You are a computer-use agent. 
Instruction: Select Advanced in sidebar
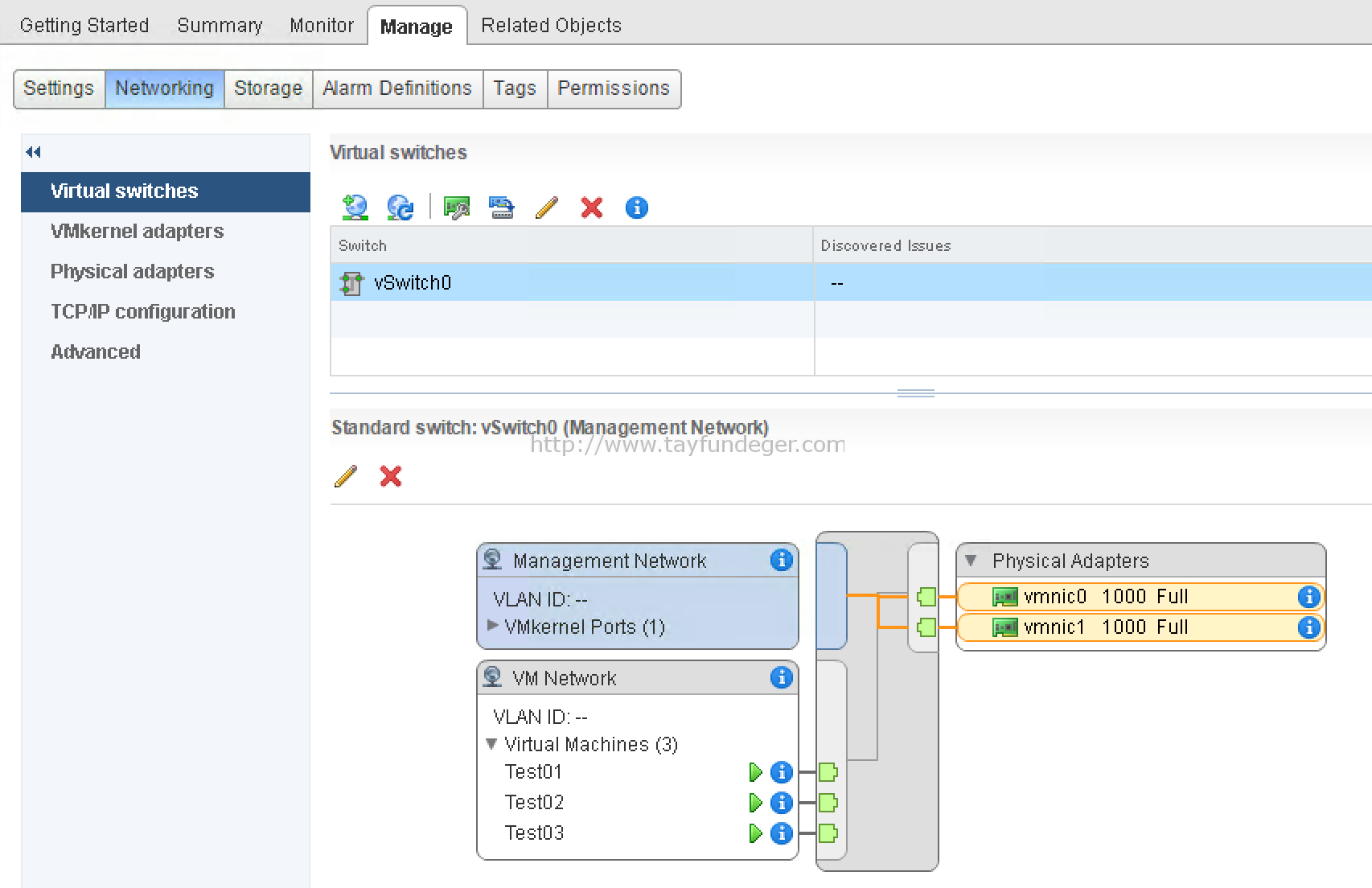[x=166, y=352]
